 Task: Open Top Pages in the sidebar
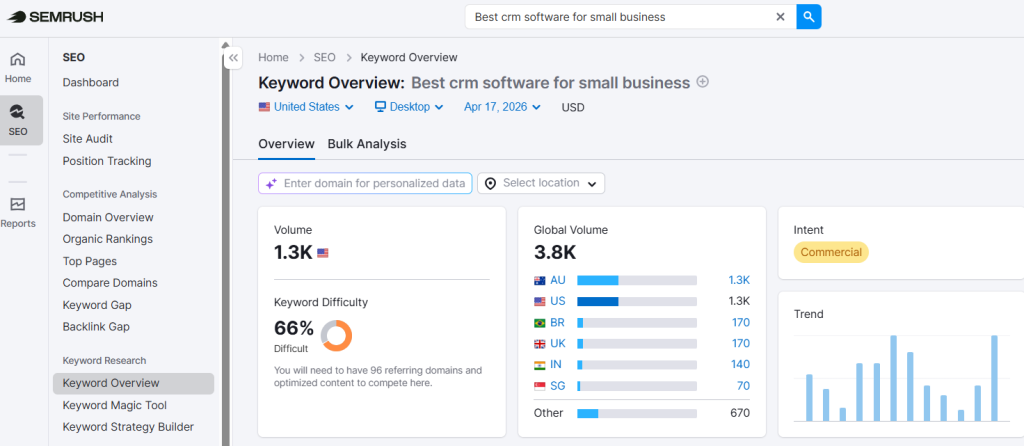click(x=89, y=261)
